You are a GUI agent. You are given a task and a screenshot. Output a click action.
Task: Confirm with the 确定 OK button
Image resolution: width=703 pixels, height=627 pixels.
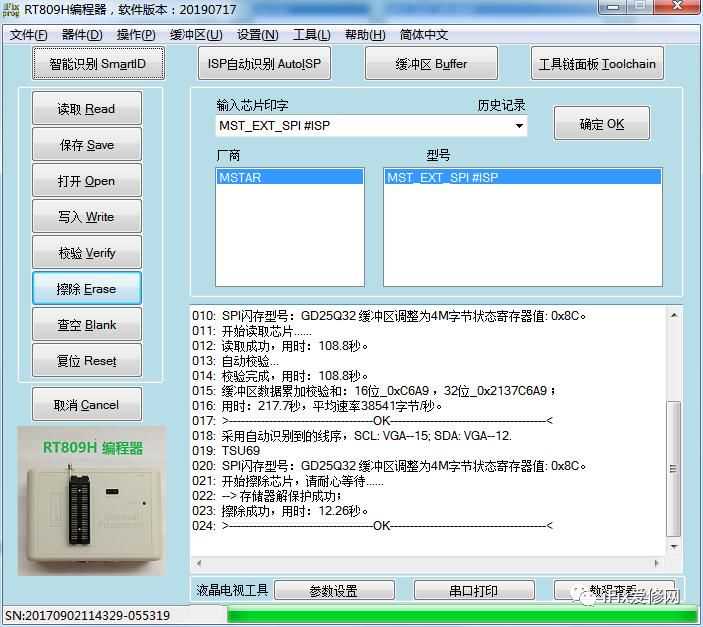coord(601,124)
